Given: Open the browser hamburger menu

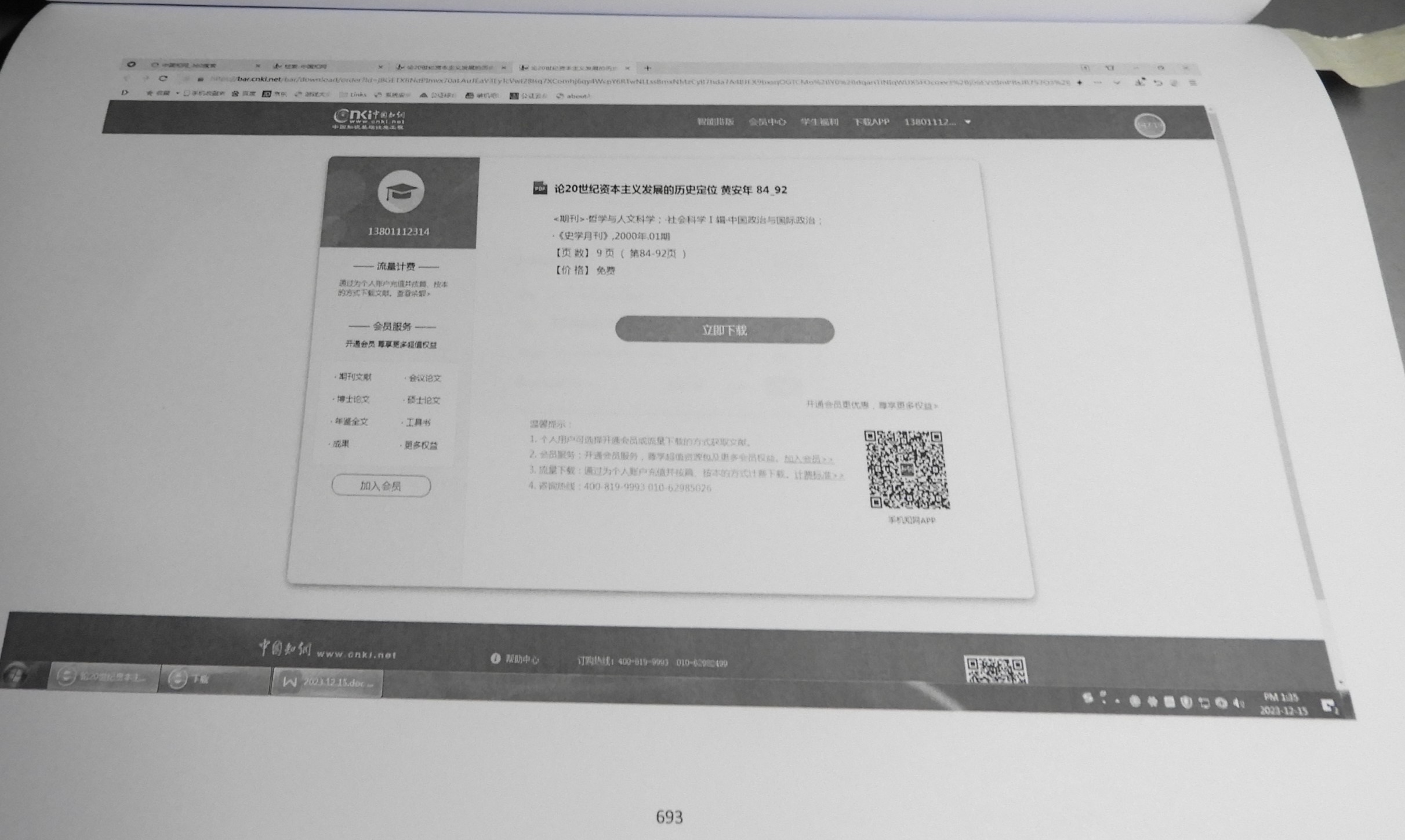Looking at the screenshot, I should pyautogui.click(x=1193, y=83).
